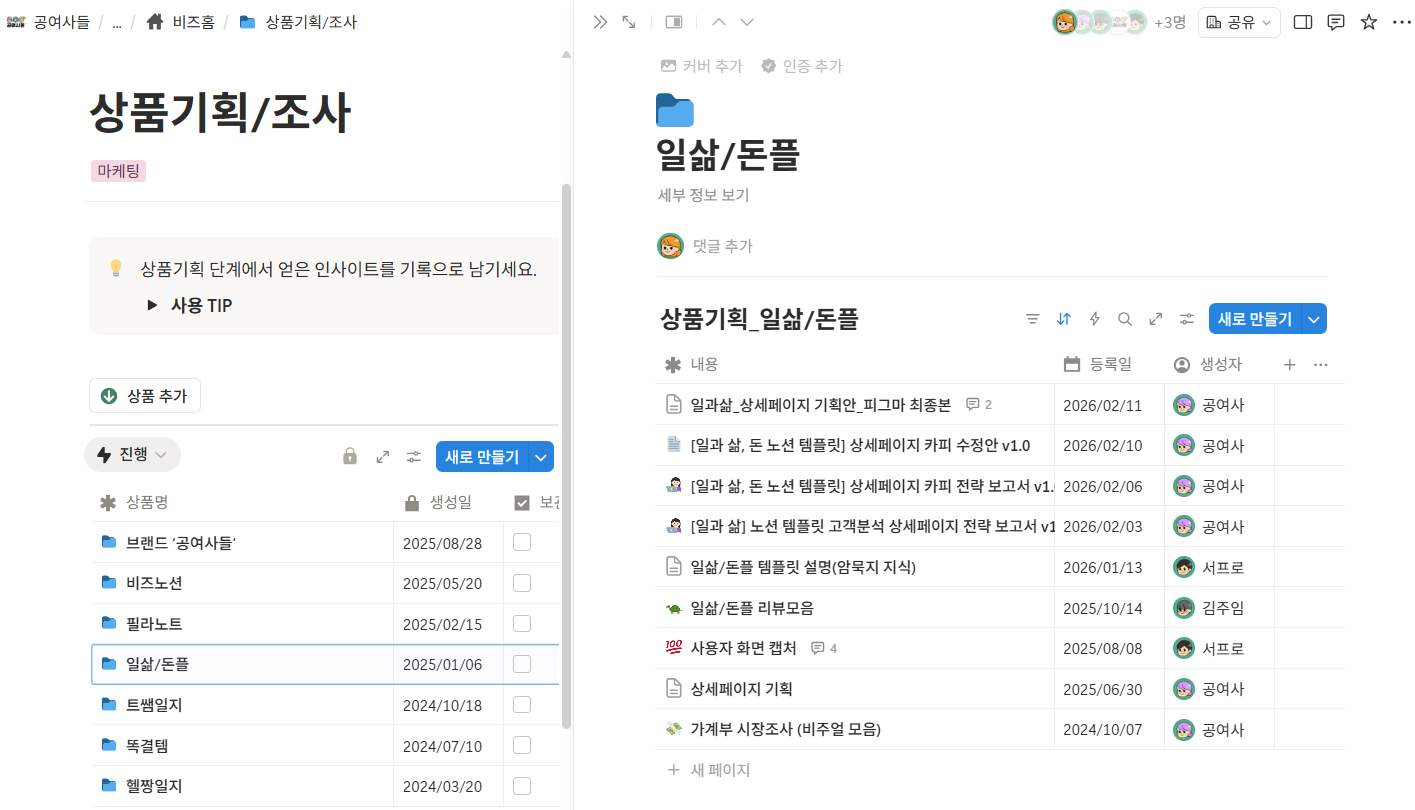Open column options three dots beside plus
The image size is (1415, 810).
click(1321, 365)
